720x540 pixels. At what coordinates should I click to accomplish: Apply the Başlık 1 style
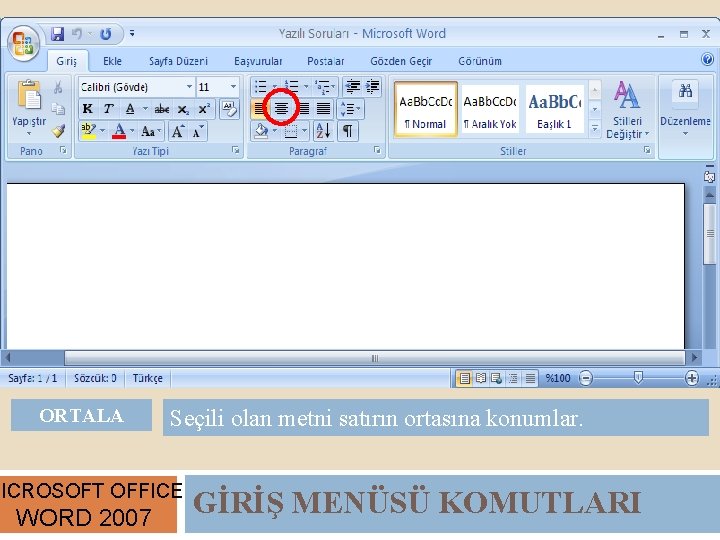click(x=554, y=109)
